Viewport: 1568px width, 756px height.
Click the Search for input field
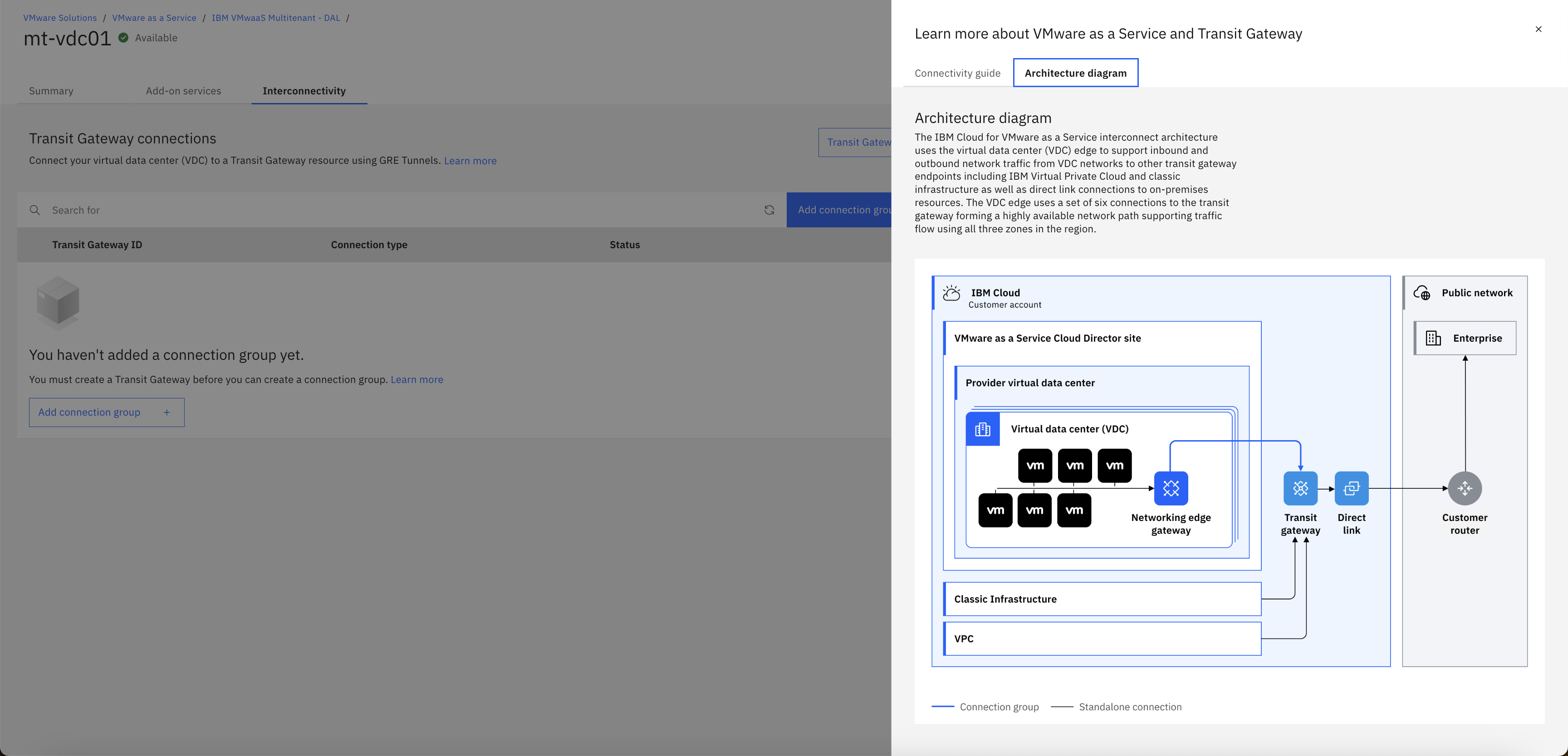[402, 210]
